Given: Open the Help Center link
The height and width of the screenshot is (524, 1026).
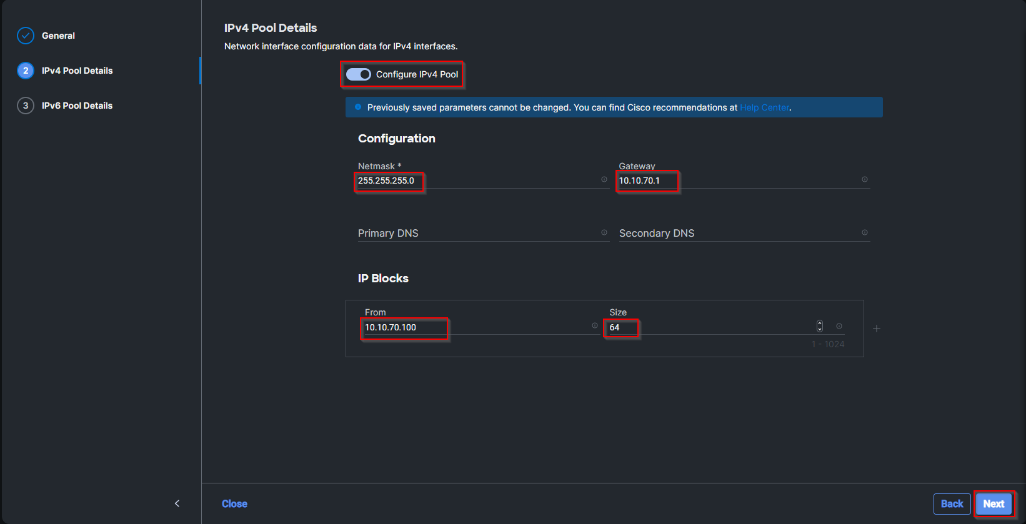Looking at the screenshot, I should click(x=765, y=107).
